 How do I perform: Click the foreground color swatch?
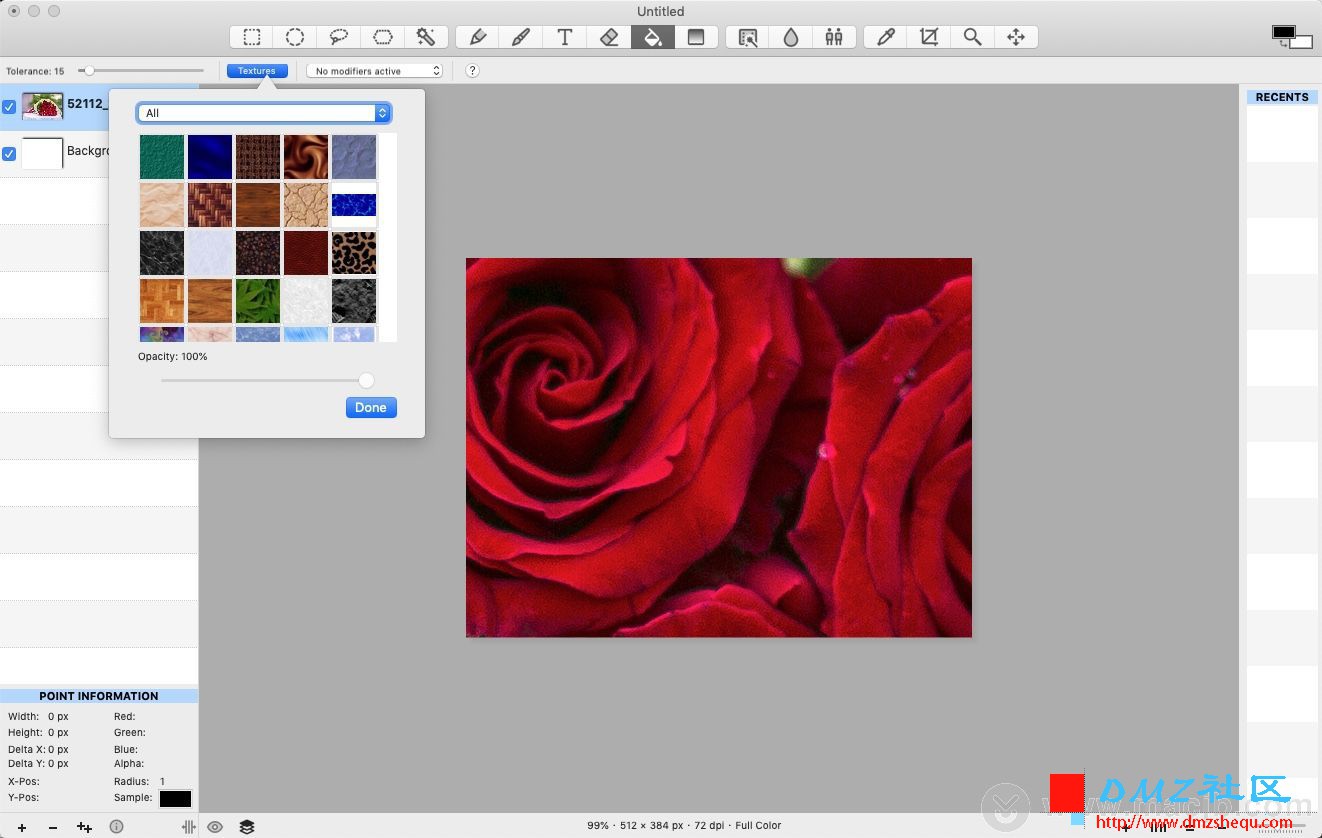[x=1283, y=33]
